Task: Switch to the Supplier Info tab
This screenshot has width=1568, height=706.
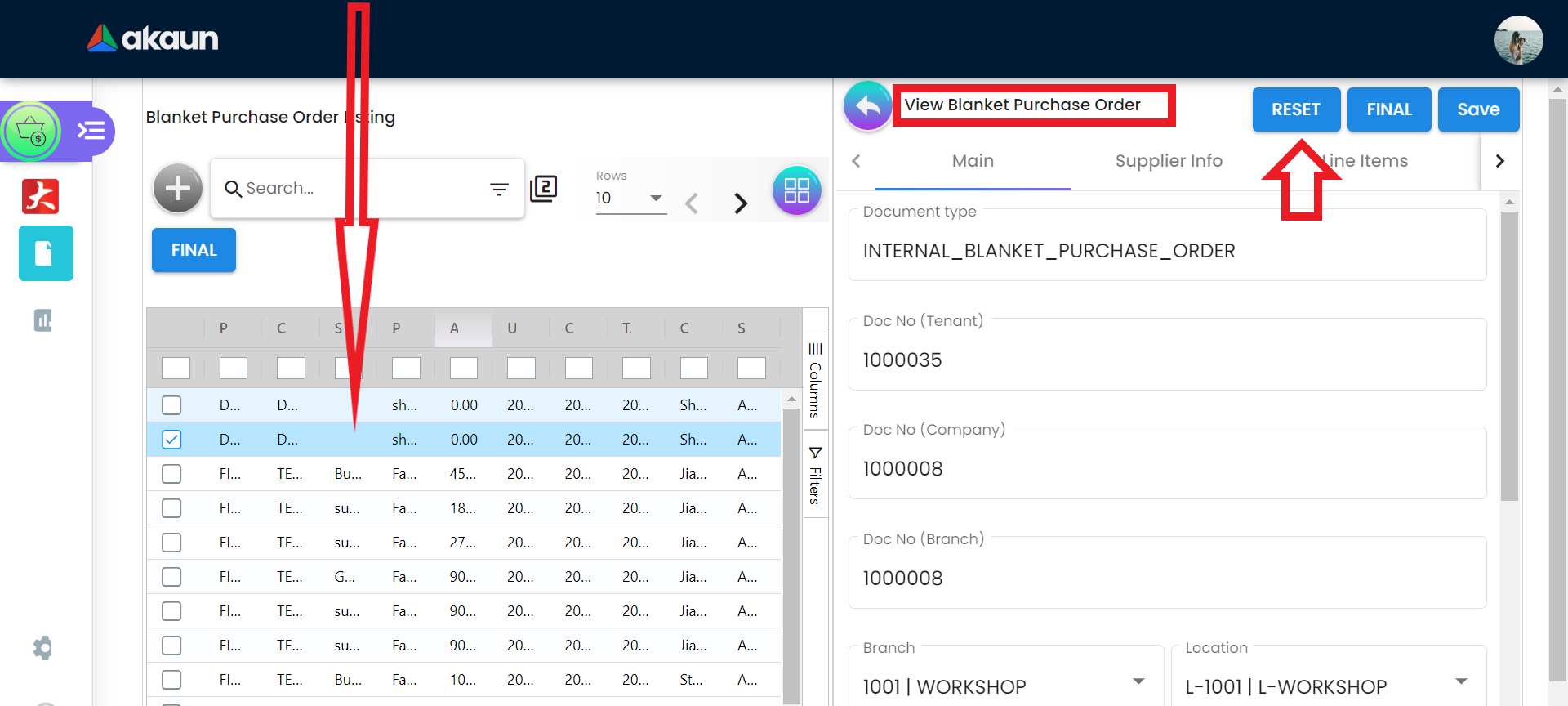Action: [x=1168, y=161]
